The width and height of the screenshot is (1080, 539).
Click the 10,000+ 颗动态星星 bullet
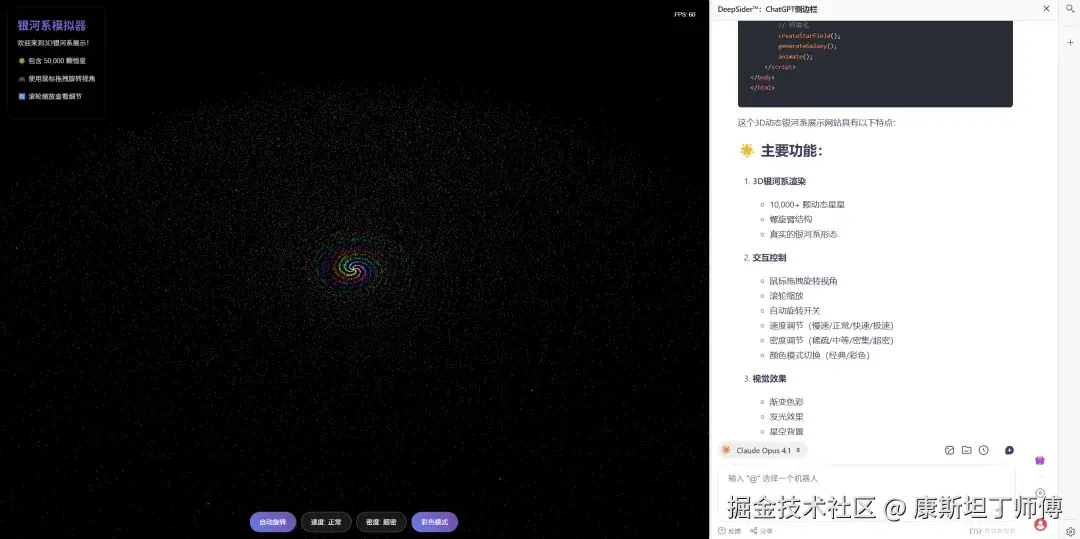807,204
